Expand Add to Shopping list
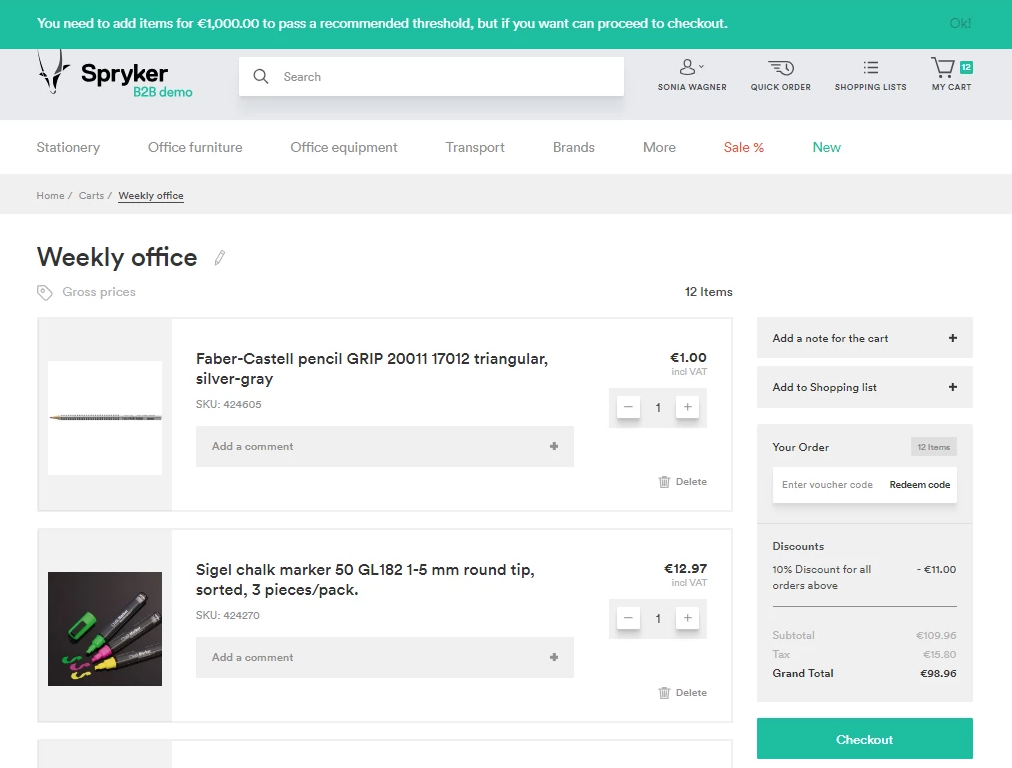This screenshot has width=1012, height=768. pyautogui.click(x=864, y=387)
